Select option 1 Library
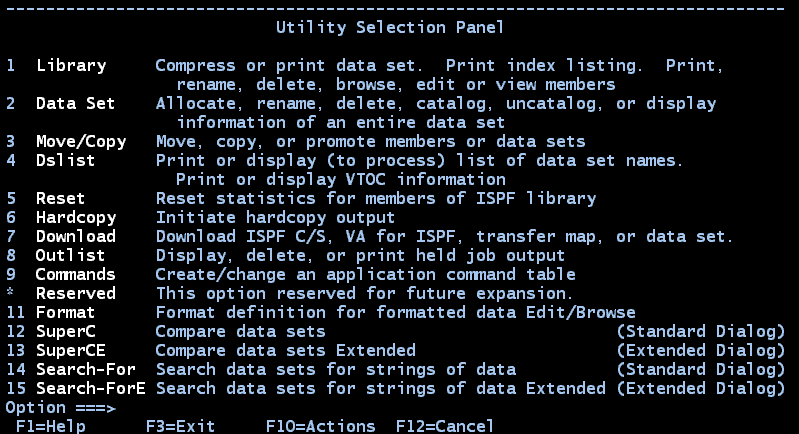Viewport: 799px width, 434px height. (x=71, y=66)
